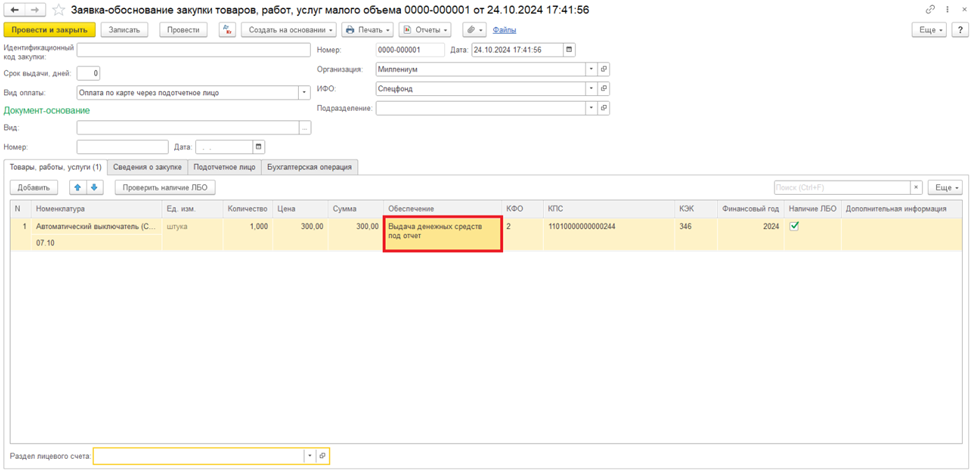This screenshot has width=974, height=470.
Task: Click the Номенклатура column header
Action: (x=97, y=209)
